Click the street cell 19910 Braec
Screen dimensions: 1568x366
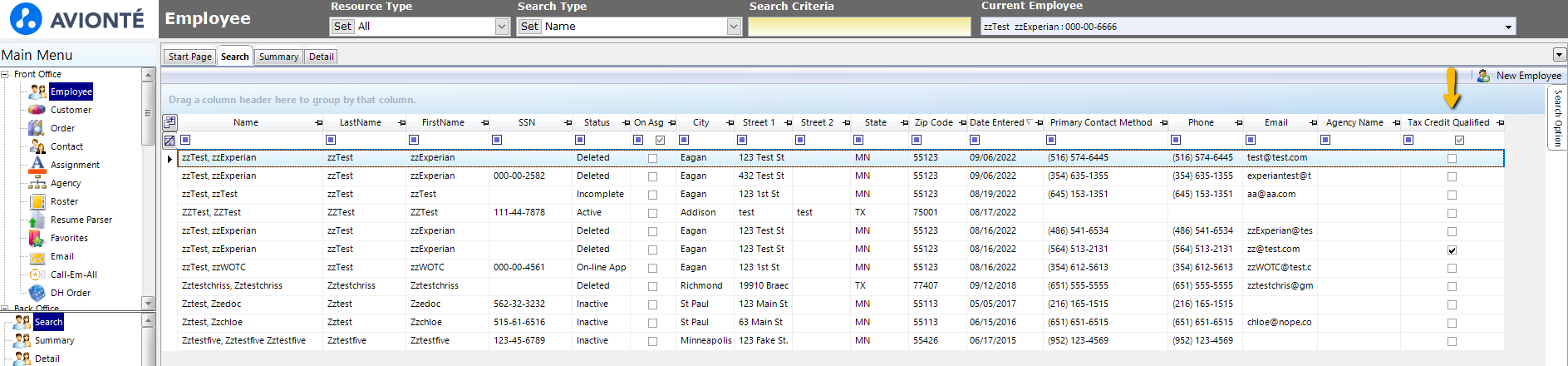(x=764, y=286)
